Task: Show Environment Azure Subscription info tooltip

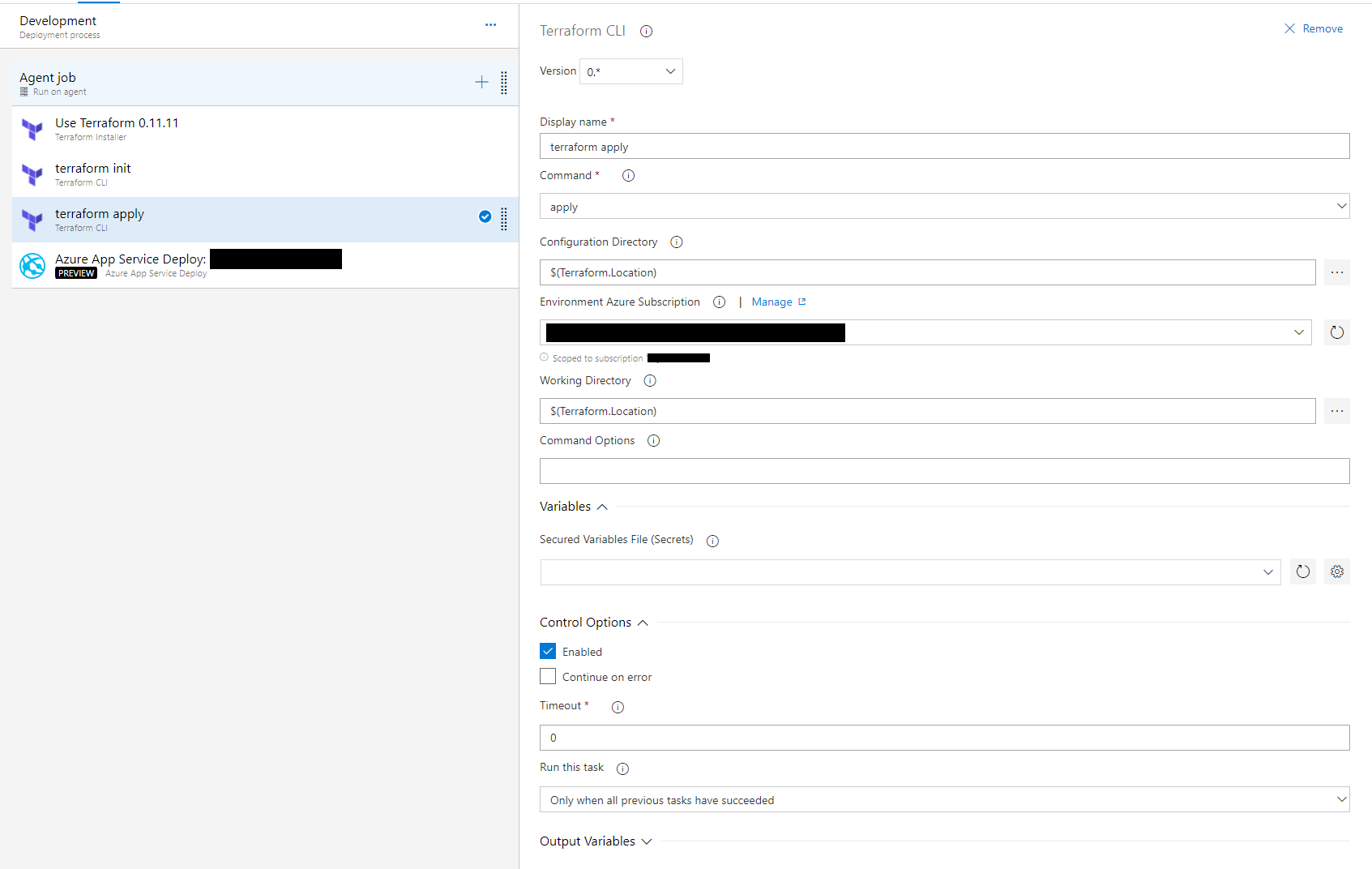Action: [719, 302]
